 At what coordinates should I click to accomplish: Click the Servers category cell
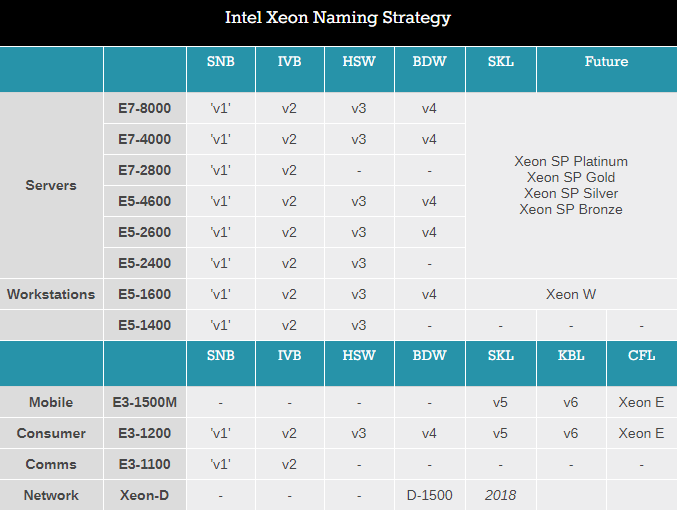51,185
